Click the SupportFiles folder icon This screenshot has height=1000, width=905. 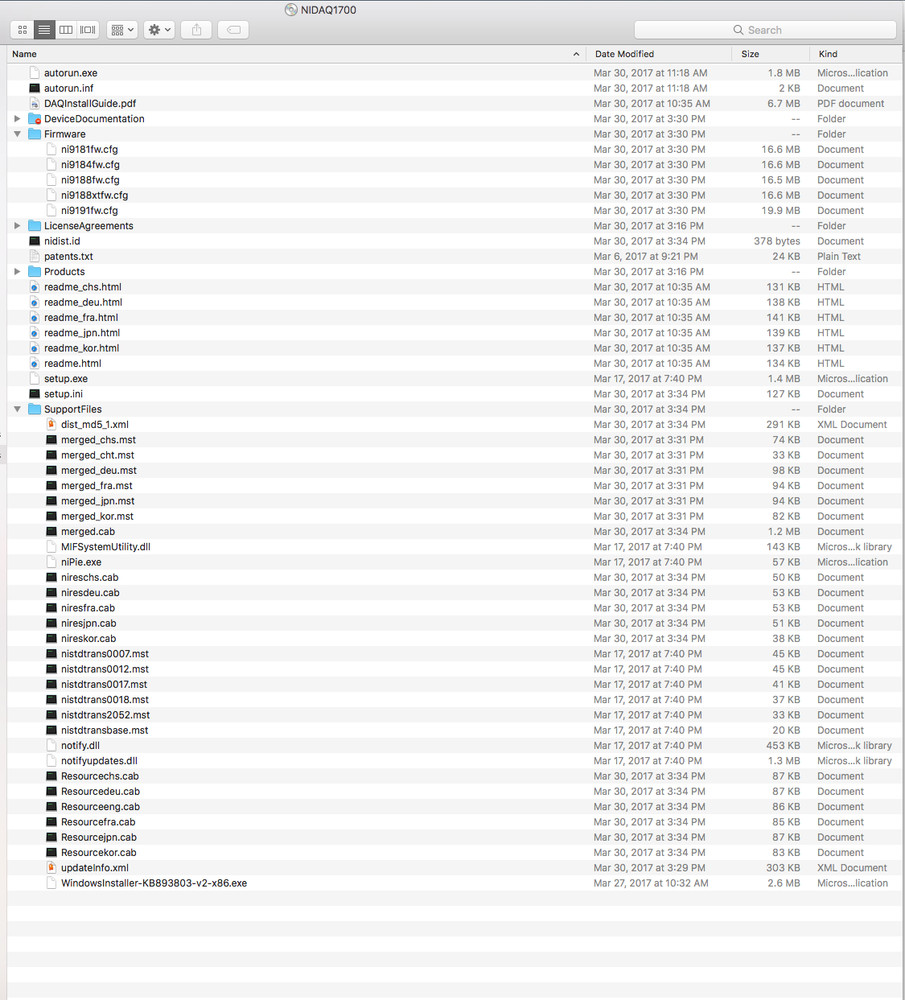coord(34,409)
